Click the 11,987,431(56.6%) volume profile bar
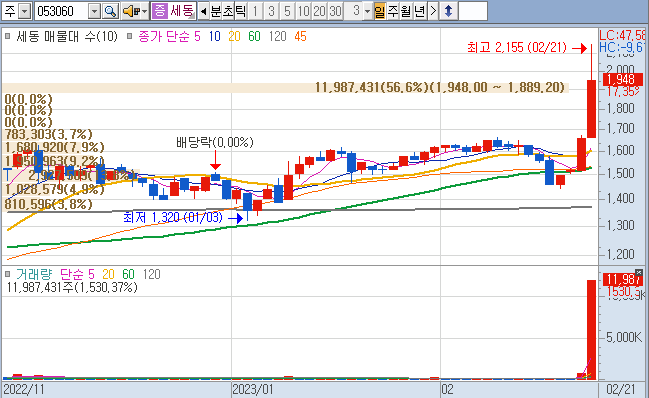649x398 pixels. (x=286, y=87)
